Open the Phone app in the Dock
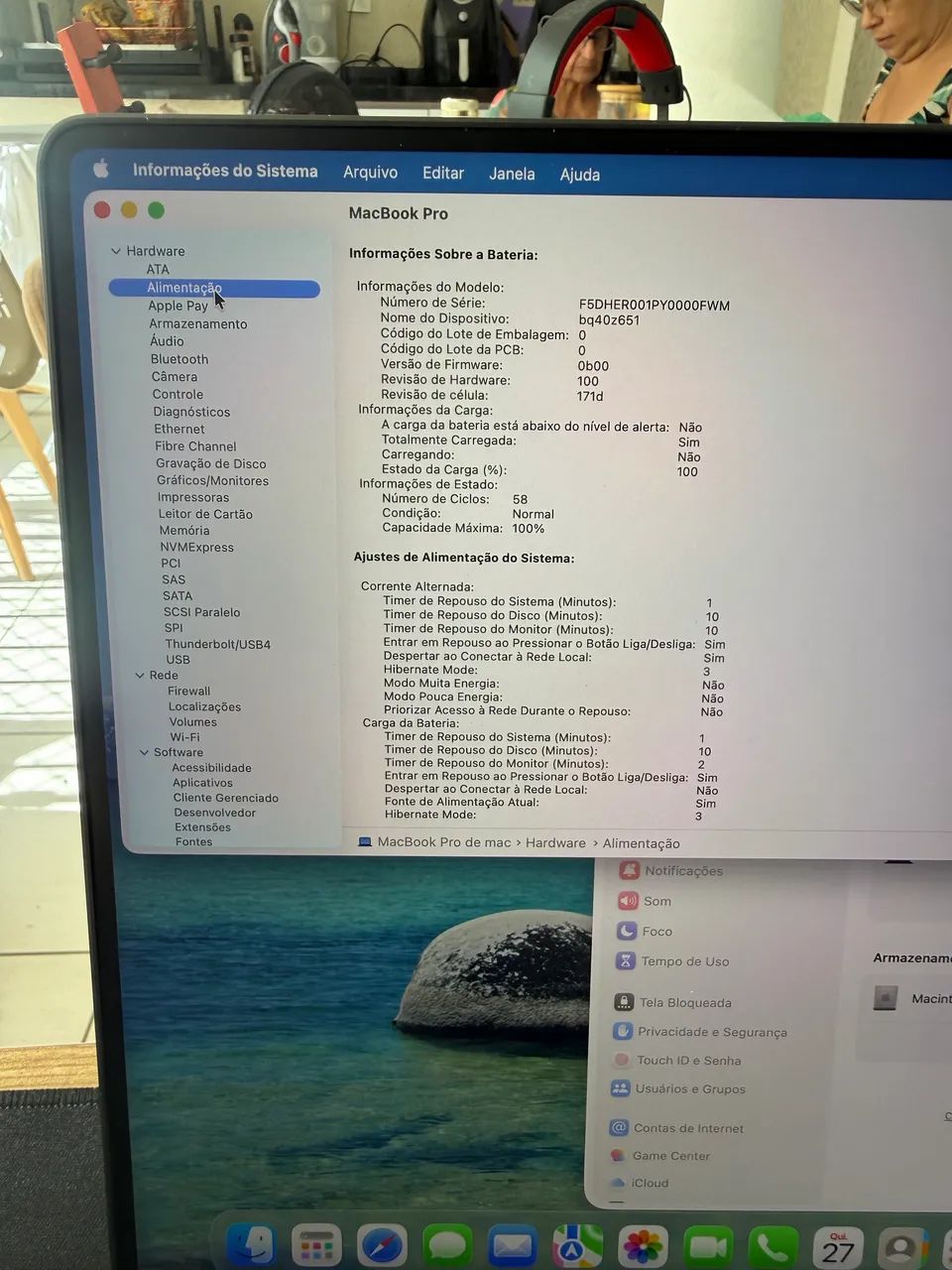 [x=773, y=1248]
